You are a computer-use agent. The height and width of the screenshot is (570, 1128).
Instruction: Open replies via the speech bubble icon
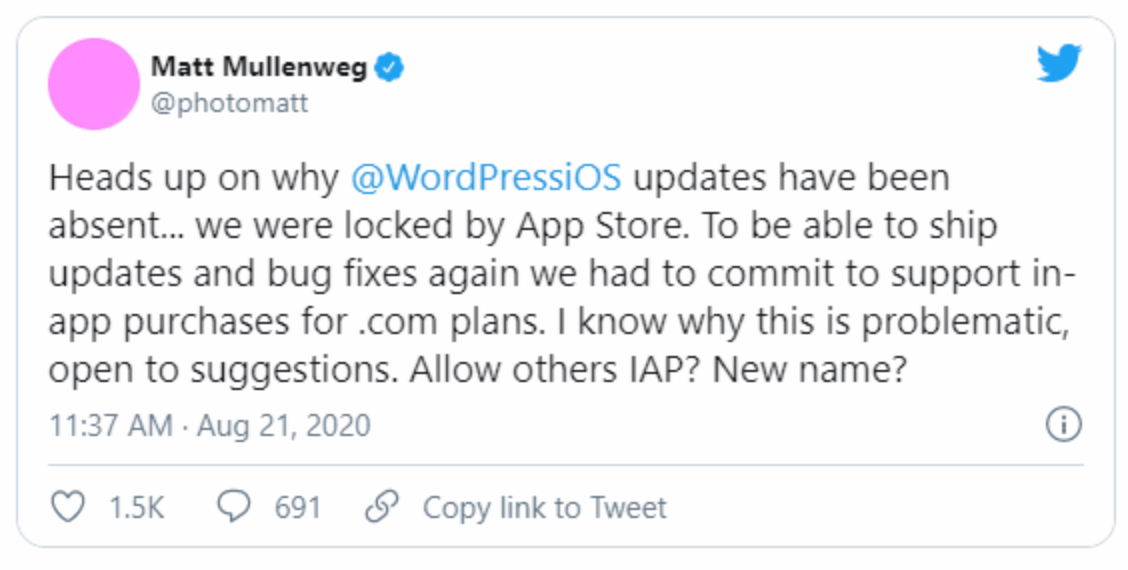coord(234,507)
